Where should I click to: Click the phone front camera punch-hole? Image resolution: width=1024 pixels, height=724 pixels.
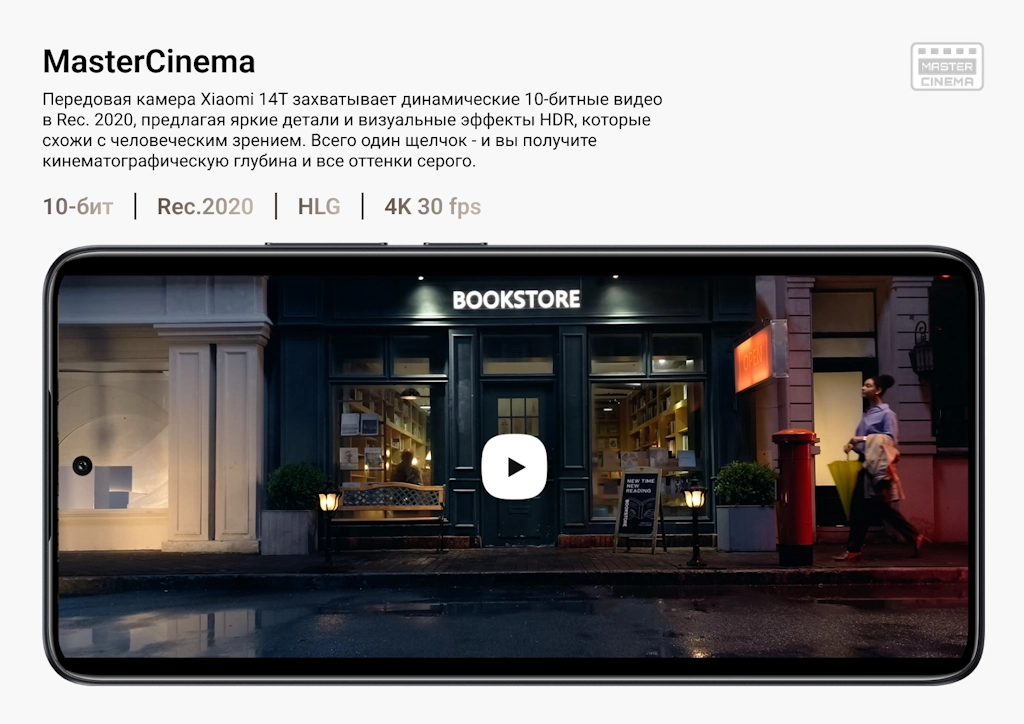[82, 465]
